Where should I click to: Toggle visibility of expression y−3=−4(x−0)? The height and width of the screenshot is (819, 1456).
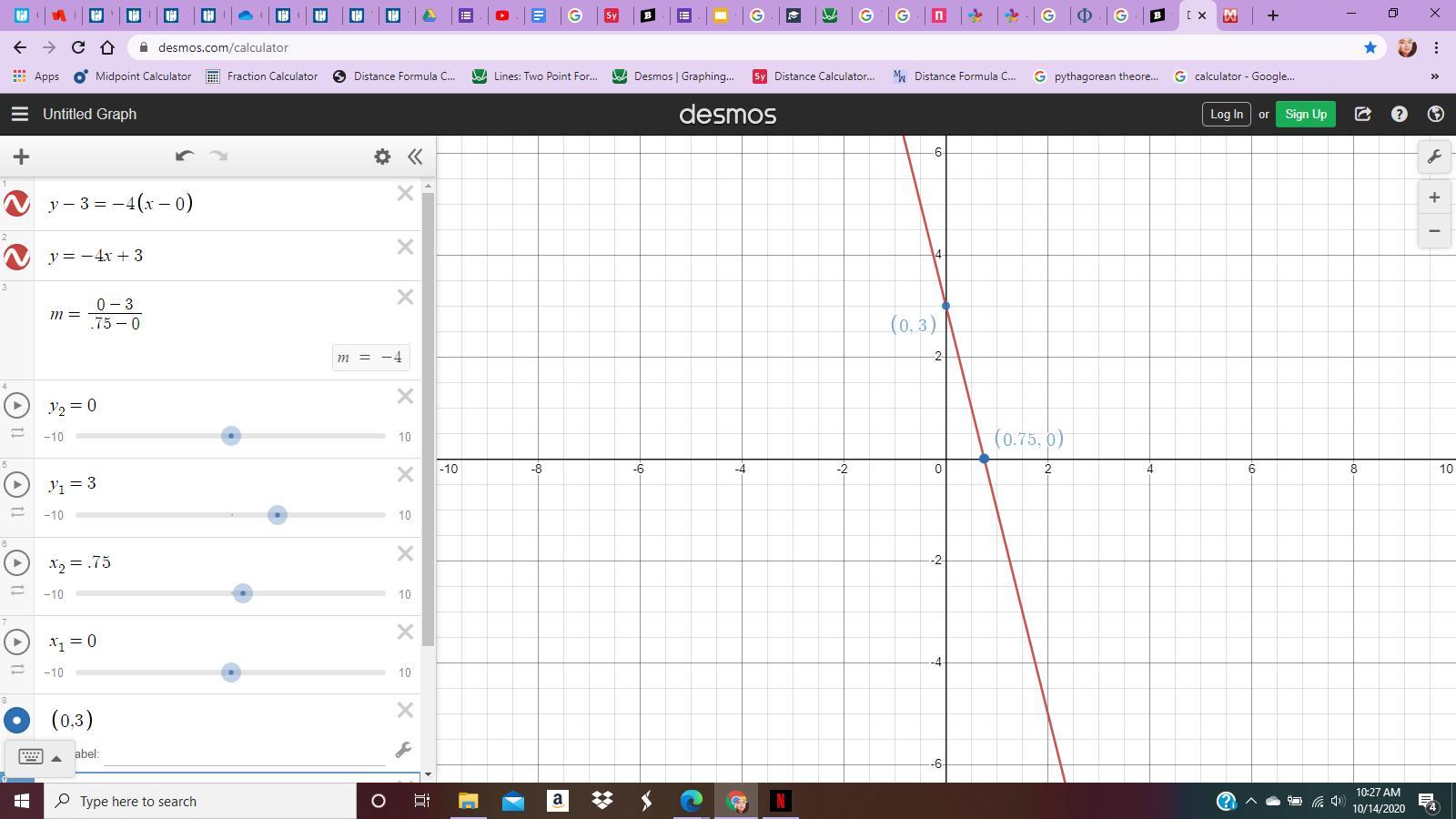pyautogui.click(x=16, y=204)
